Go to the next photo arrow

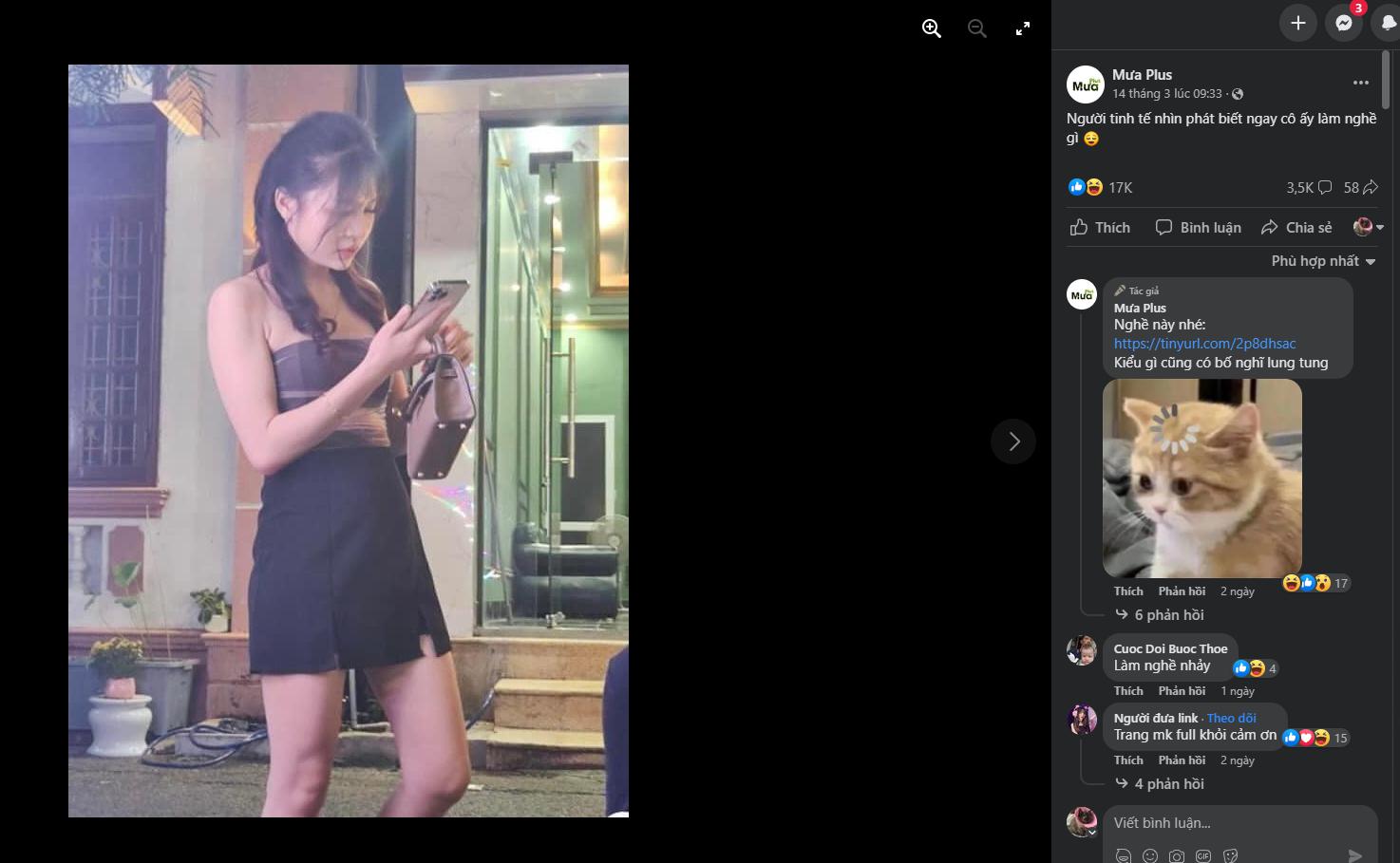click(1013, 441)
